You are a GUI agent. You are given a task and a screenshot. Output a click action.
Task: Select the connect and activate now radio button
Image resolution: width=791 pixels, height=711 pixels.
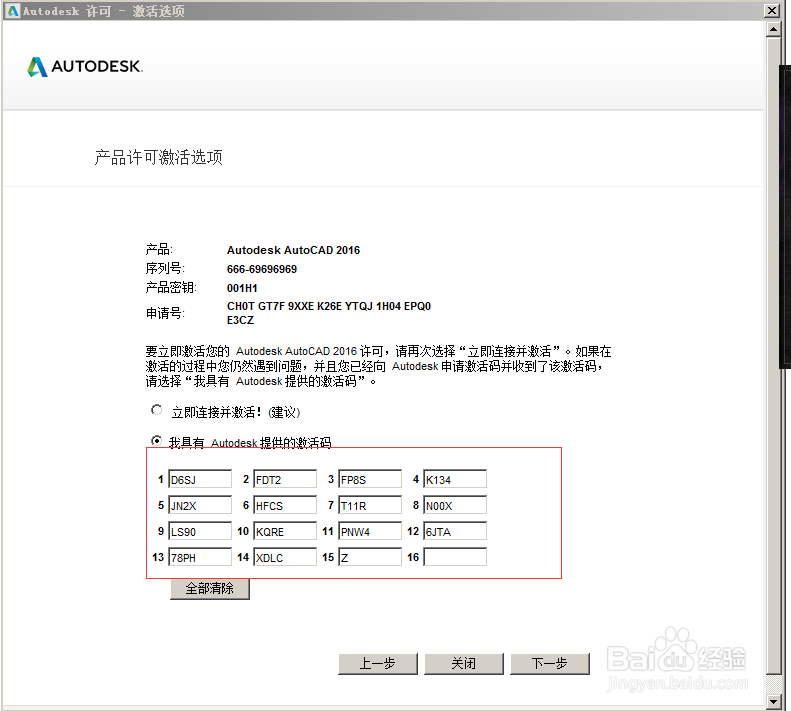tap(156, 410)
